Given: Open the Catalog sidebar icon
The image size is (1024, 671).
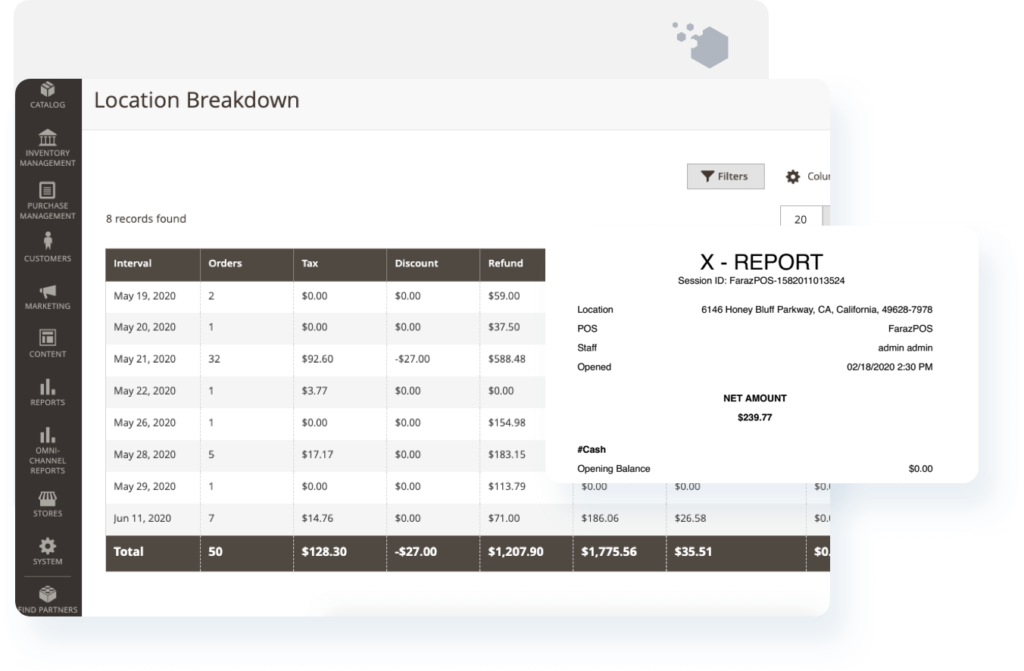Looking at the screenshot, I should click(47, 93).
